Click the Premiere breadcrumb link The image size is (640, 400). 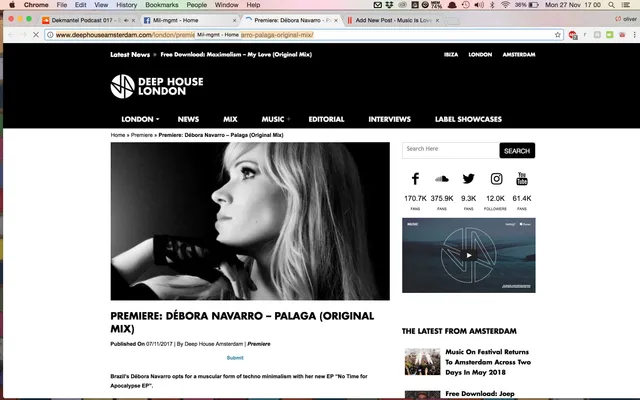(x=142, y=135)
